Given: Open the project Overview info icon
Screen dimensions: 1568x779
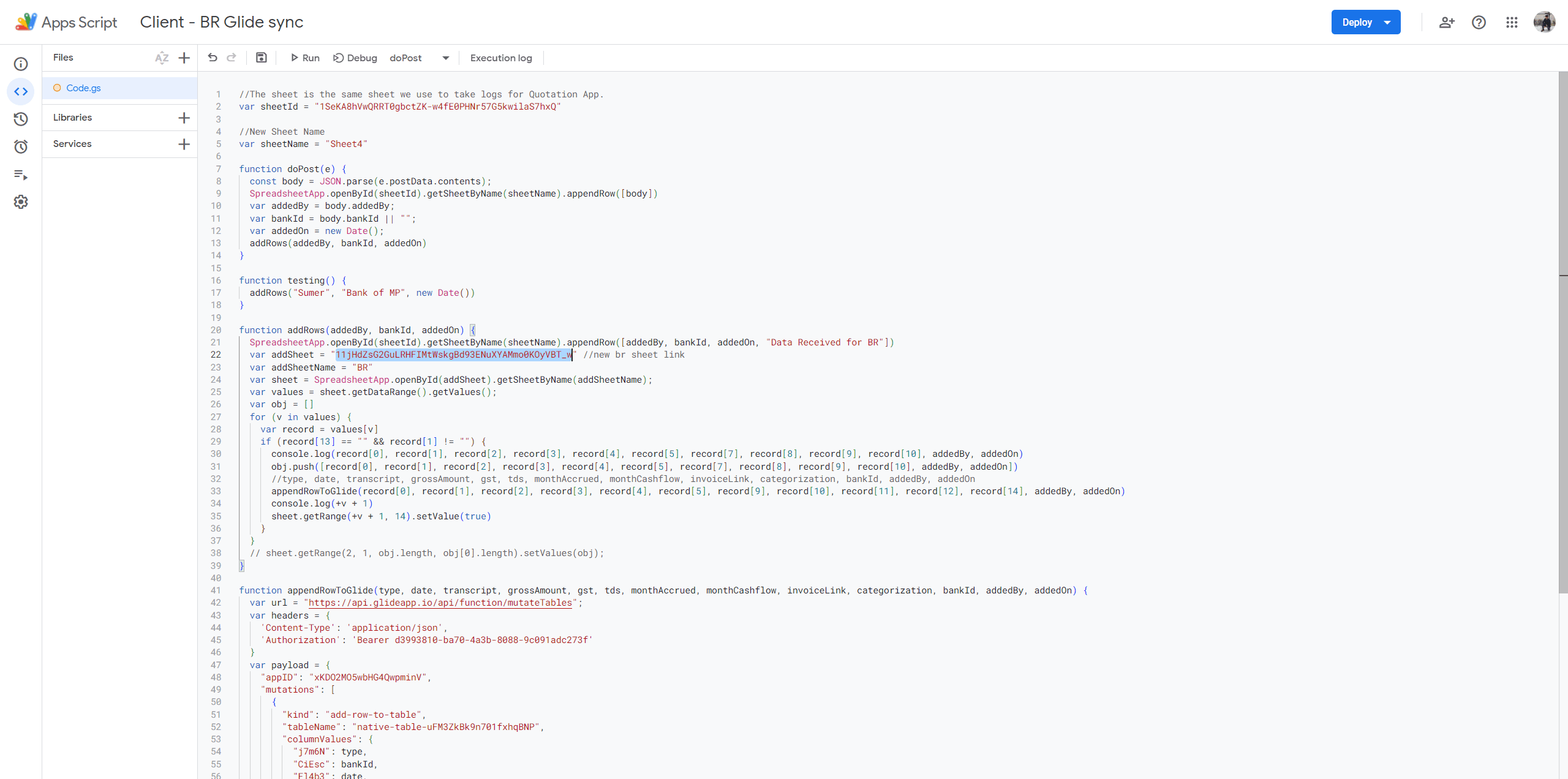Looking at the screenshot, I should (x=21, y=64).
